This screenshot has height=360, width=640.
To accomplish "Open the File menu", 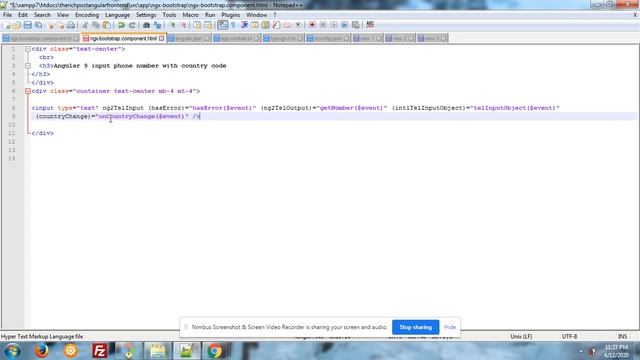I will [x=7, y=15].
